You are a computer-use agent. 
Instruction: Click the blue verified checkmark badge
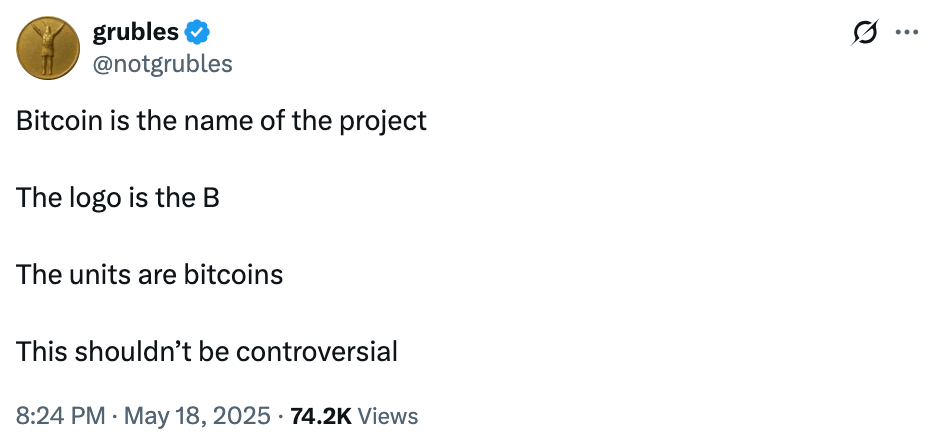click(x=198, y=32)
